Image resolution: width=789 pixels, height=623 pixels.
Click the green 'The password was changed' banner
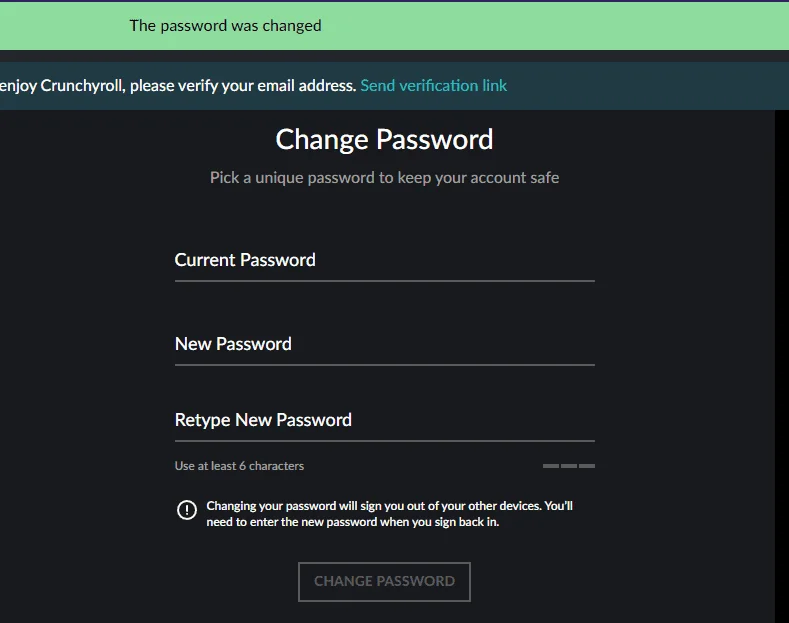tap(394, 26)
